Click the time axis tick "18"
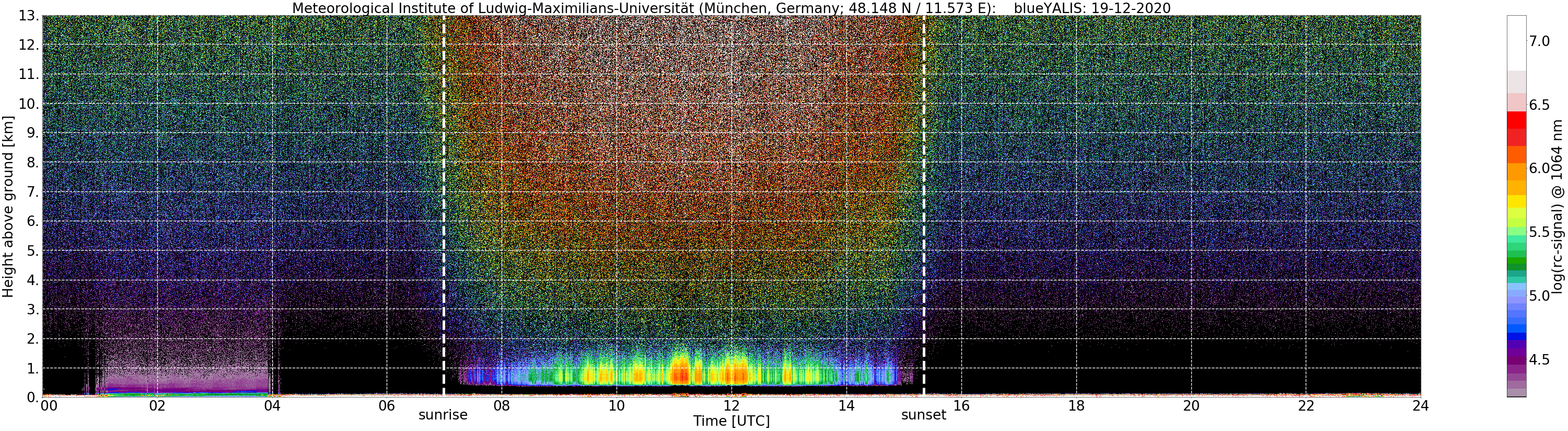The image size is (1568, 431). (x=1076, y=406)
